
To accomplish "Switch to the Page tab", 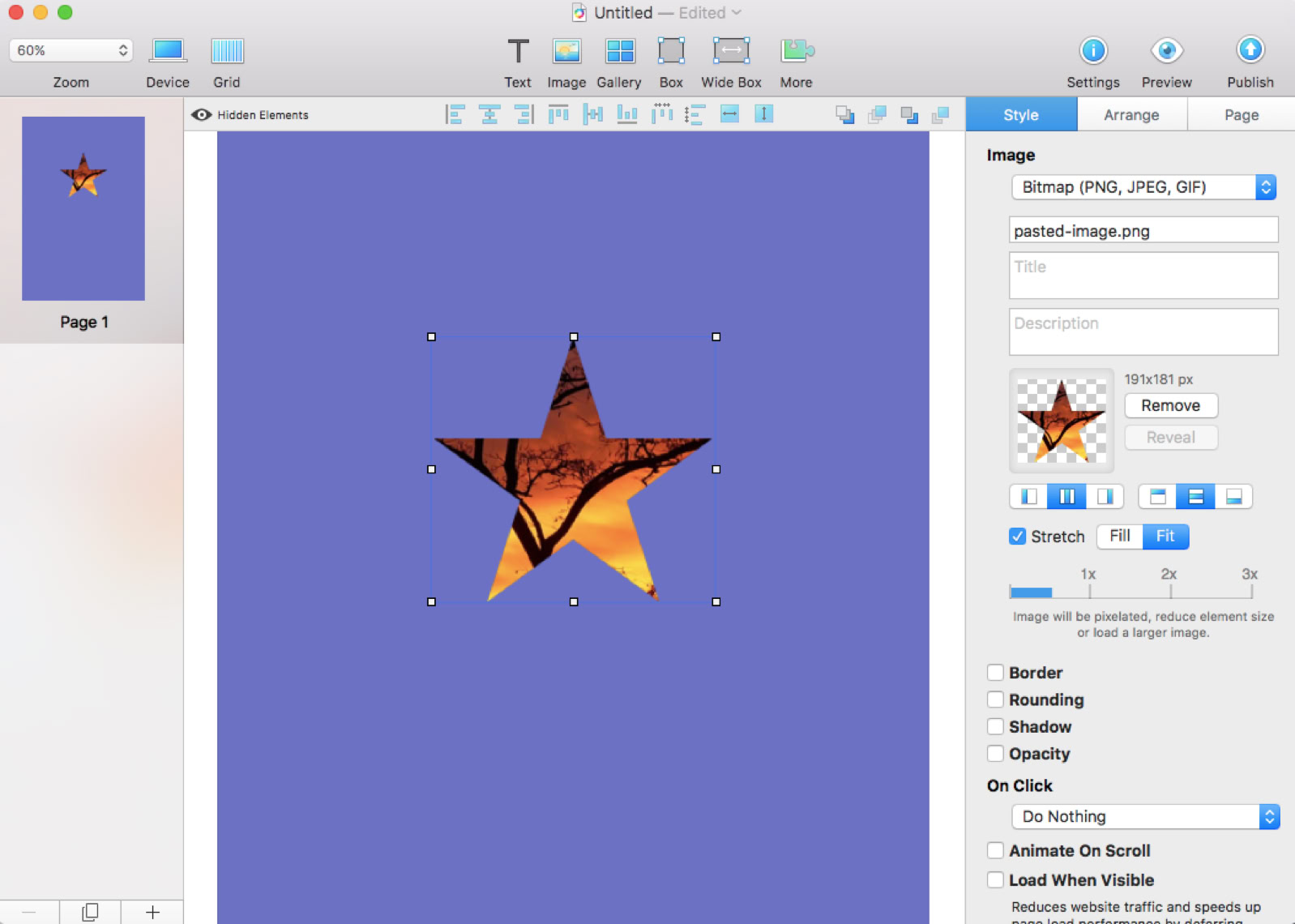I will click(1241, 115).
